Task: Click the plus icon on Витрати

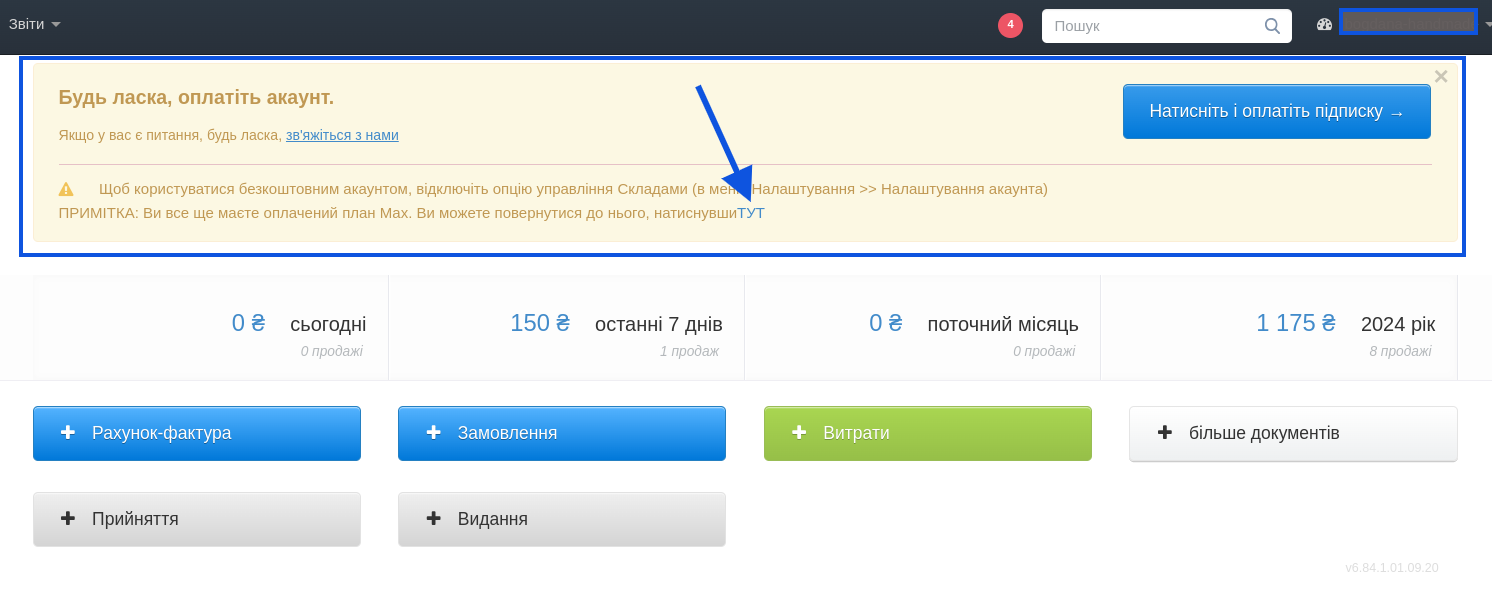Action: click(x=800, y=433)
